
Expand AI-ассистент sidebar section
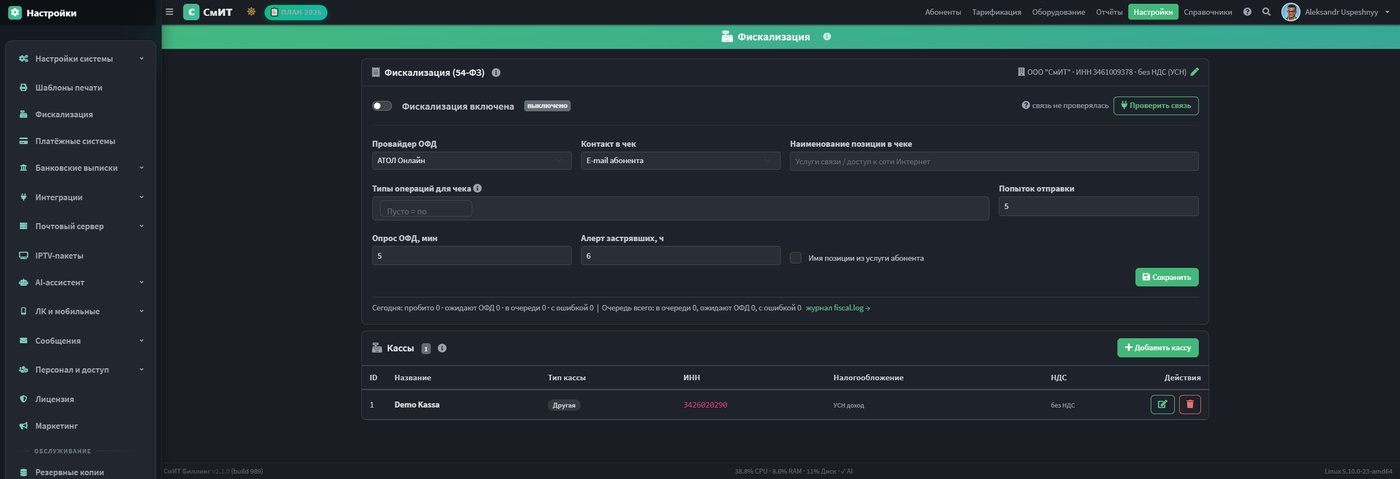(81, 282)
